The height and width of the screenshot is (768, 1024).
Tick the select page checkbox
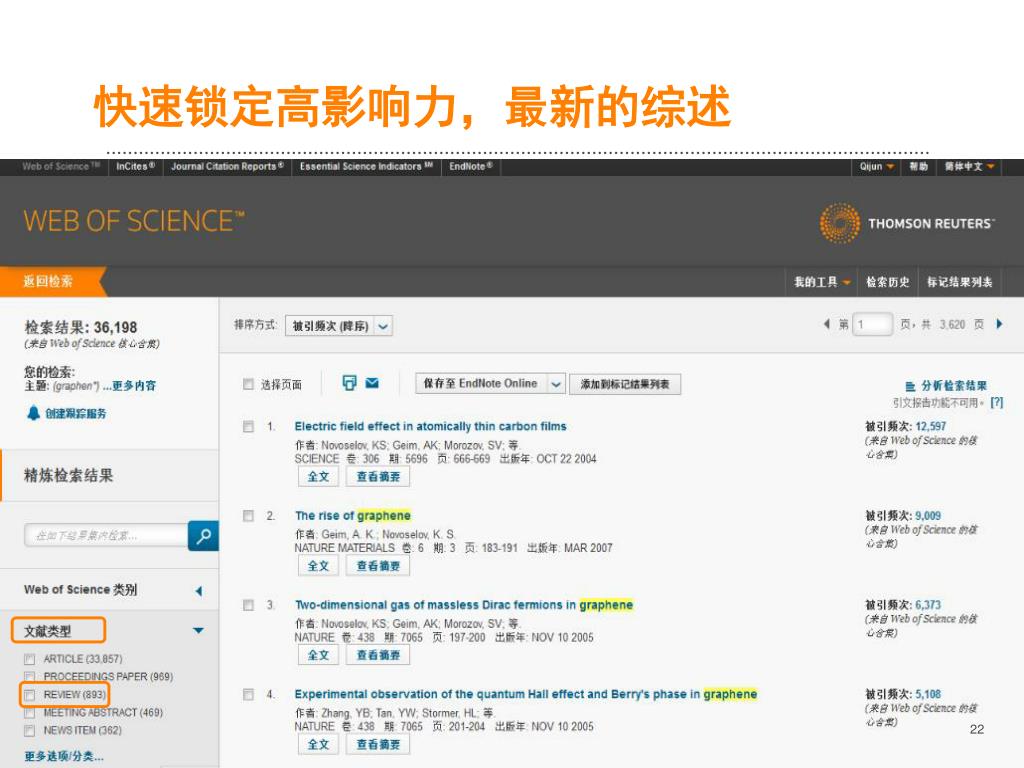[x=248, y=384]
